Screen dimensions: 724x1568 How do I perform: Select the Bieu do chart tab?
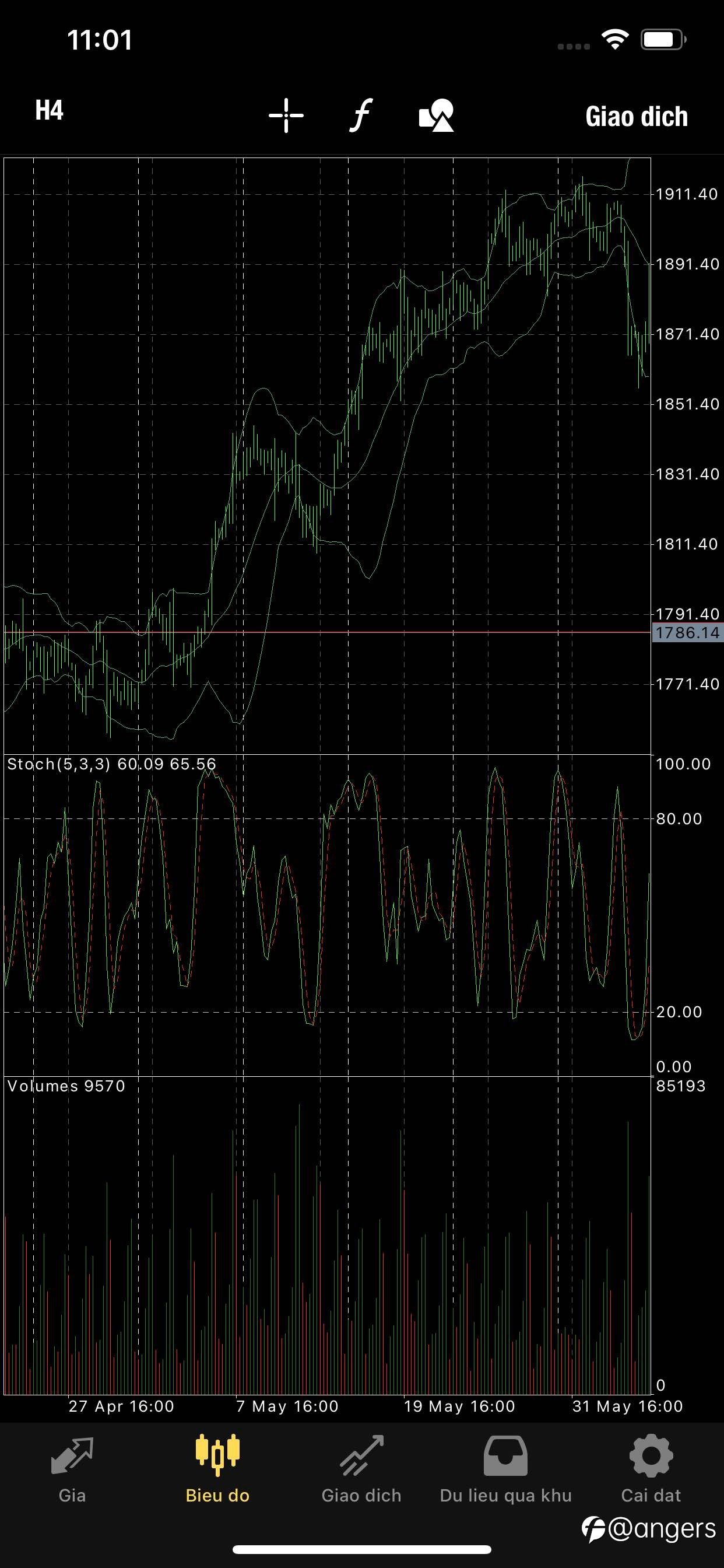(217, 1469)
